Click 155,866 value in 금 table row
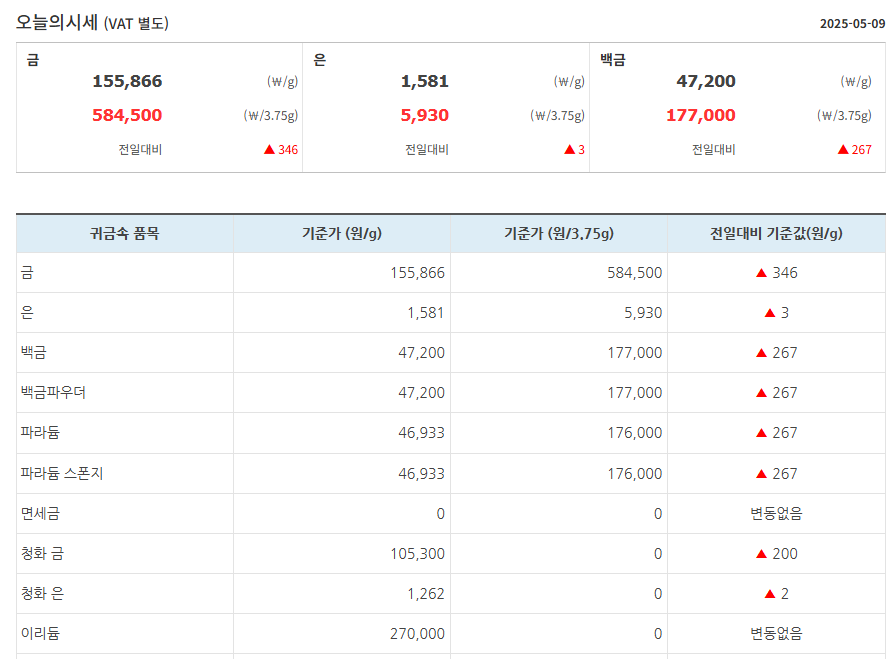 (417, 273)
